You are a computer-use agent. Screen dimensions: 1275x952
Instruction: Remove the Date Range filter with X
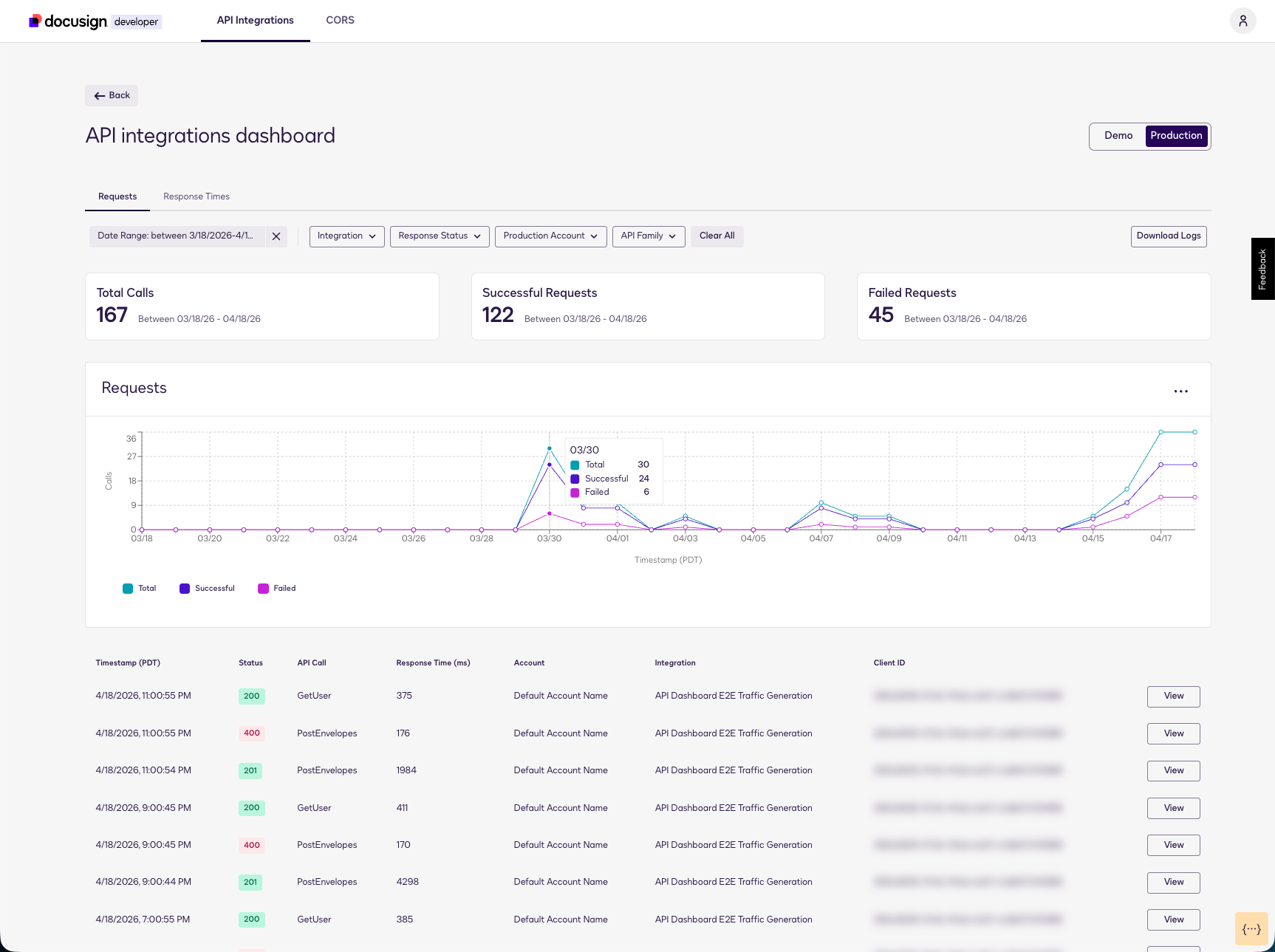tap(276, 236)
